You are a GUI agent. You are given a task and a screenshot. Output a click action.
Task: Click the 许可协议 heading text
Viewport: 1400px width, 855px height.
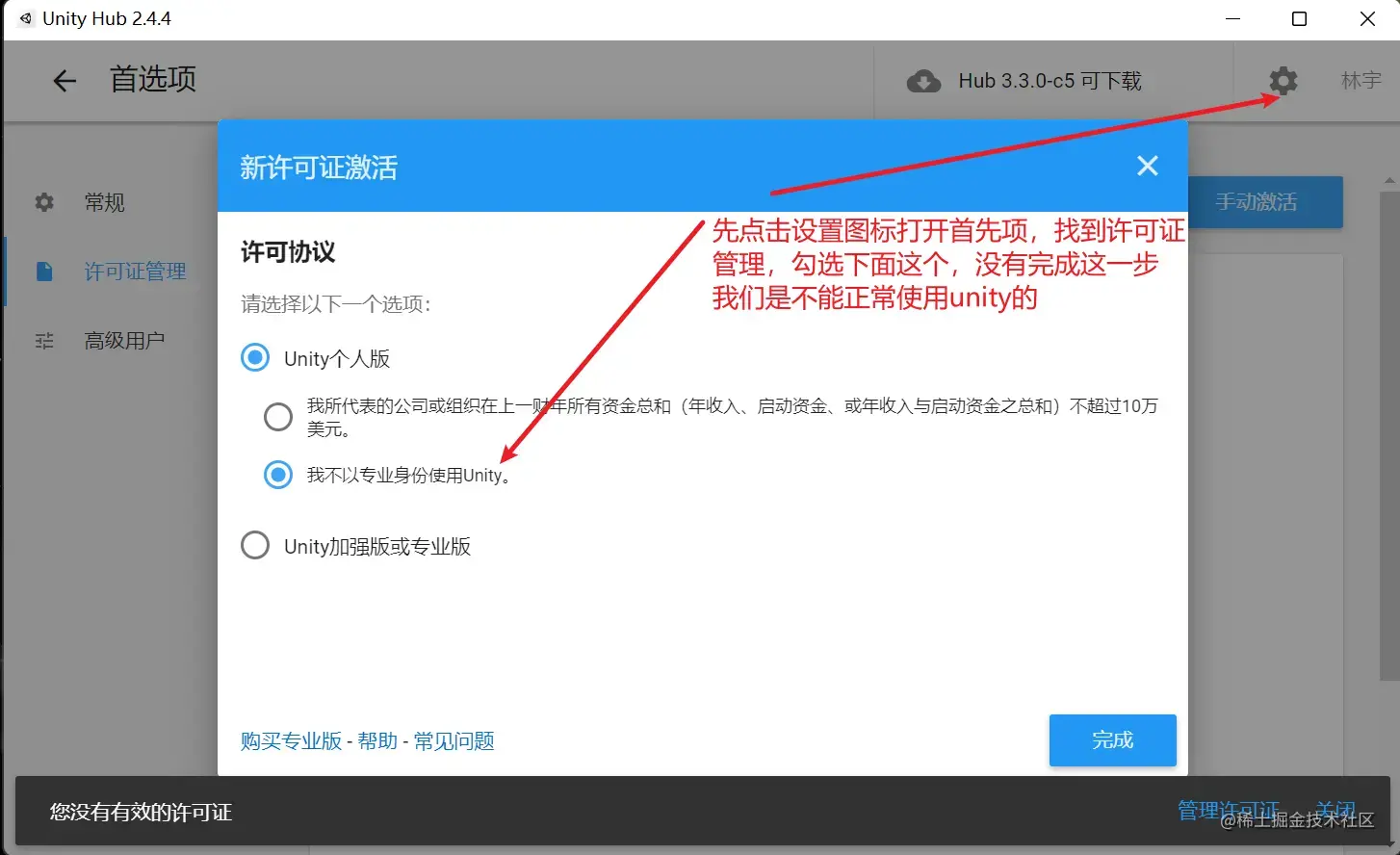point(288,252)
